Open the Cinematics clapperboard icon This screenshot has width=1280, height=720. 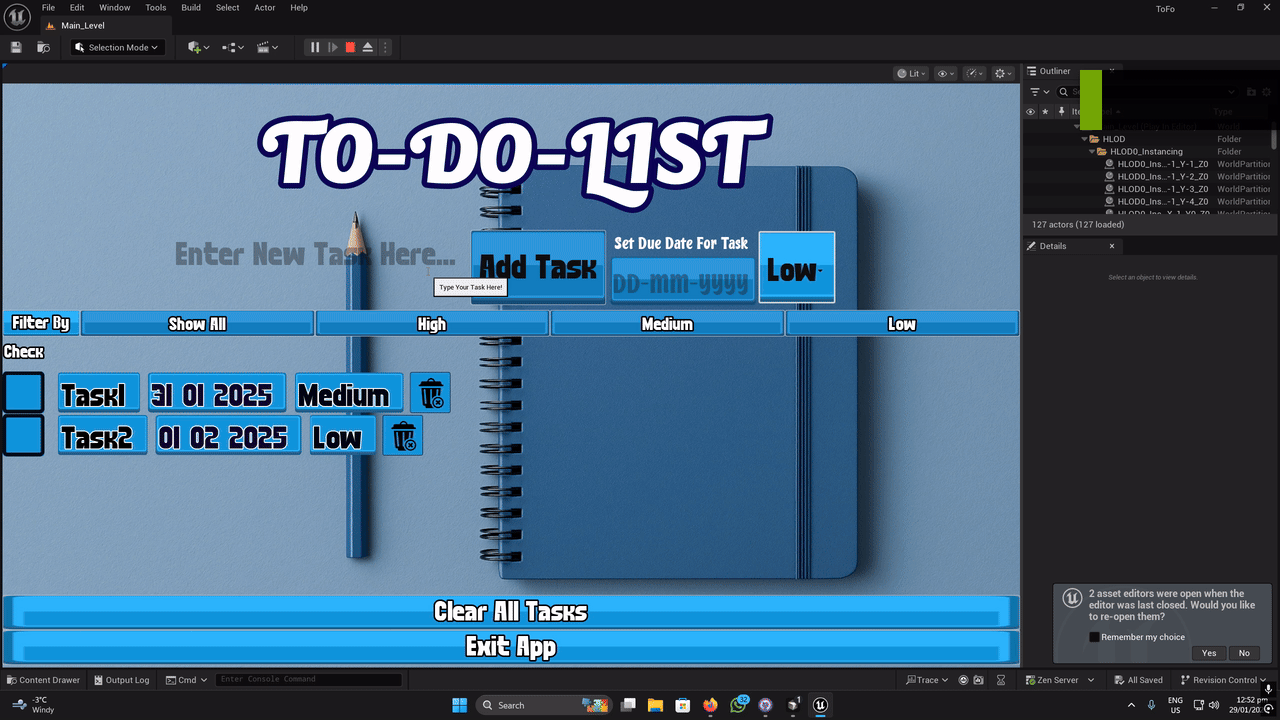pyautogui.click(x=263, y=47)
